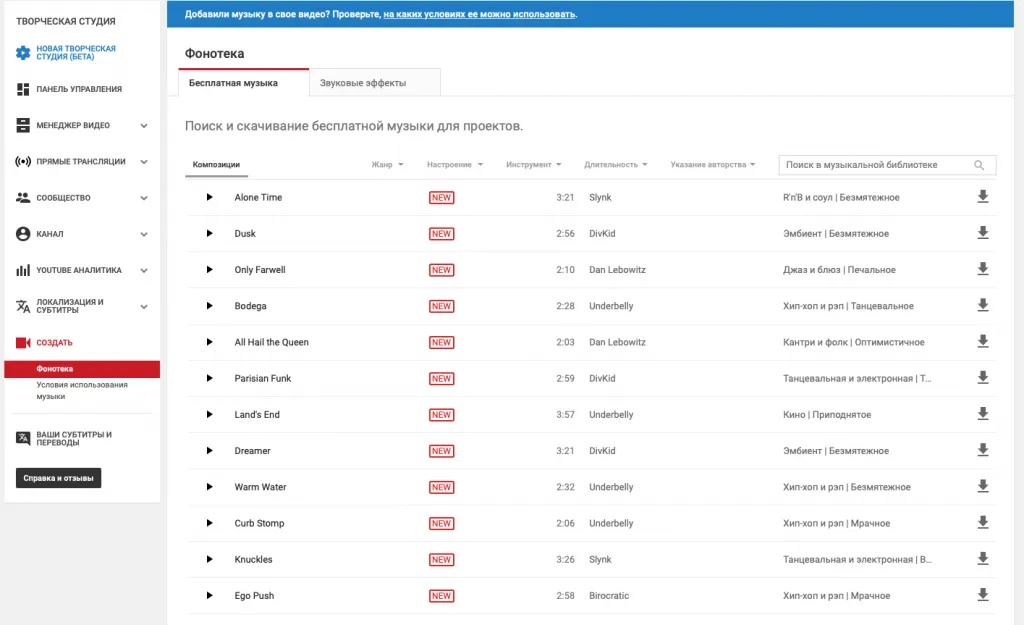Select the Композиции tab
This screenshot has height=625, width=1024.
pos(216,165)
